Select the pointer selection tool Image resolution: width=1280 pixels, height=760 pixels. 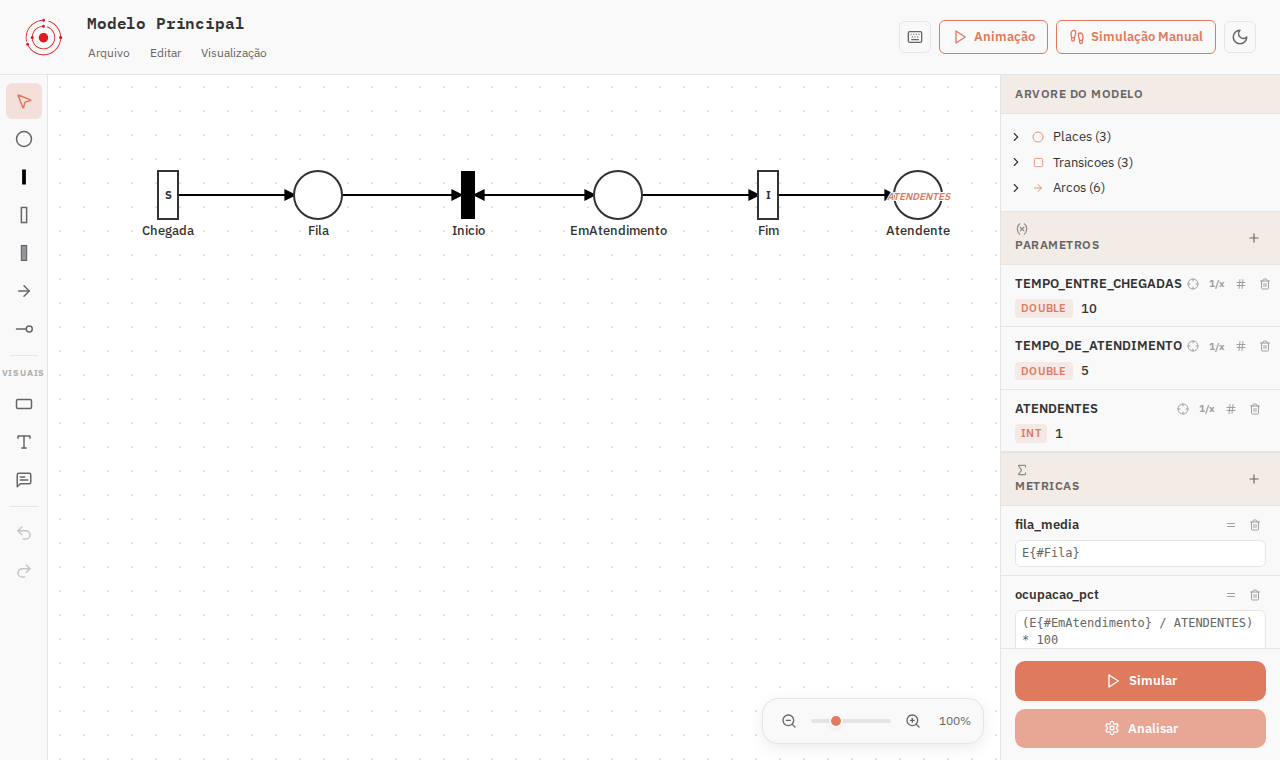click(24, 101)
